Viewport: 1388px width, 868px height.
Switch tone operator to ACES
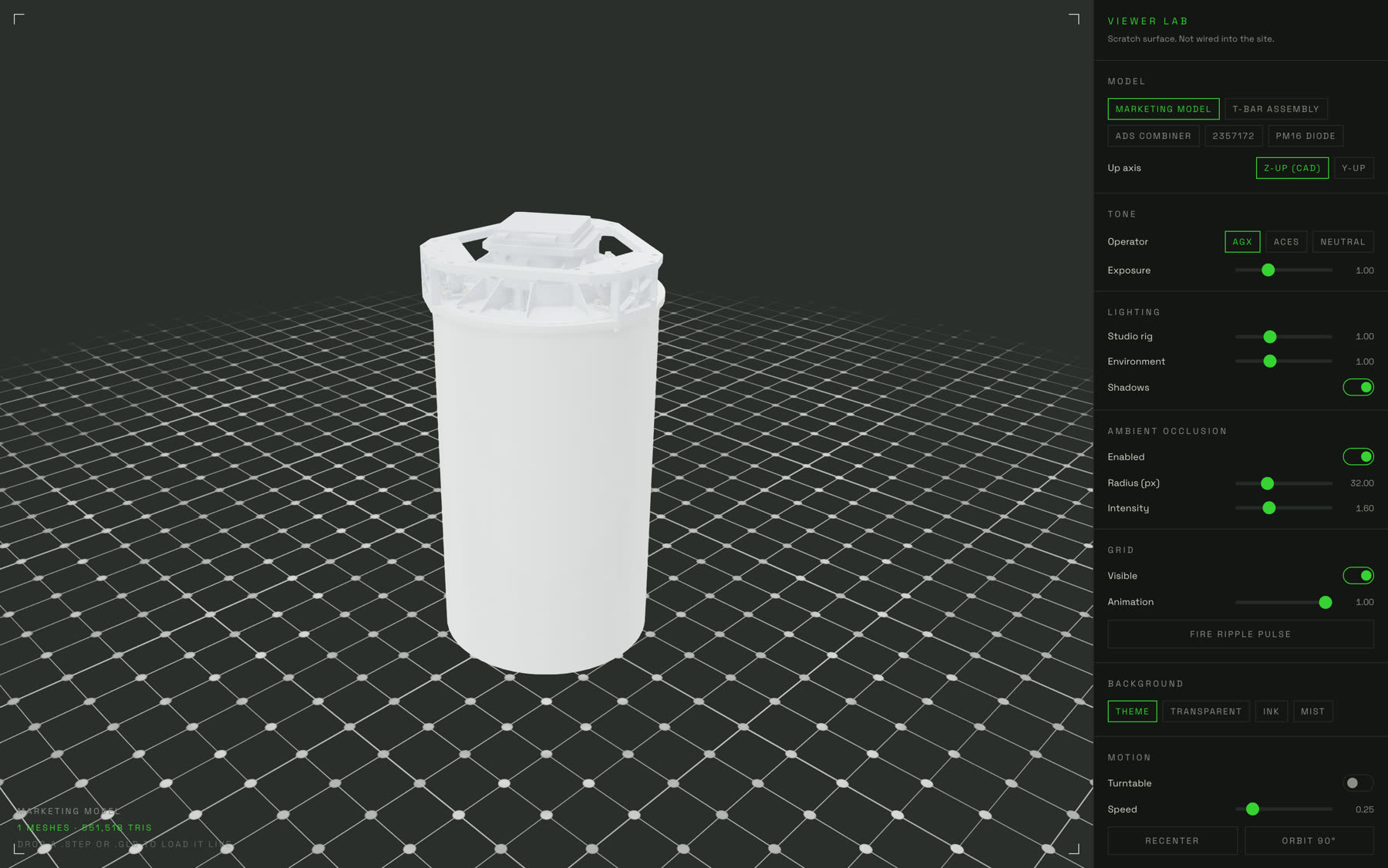(x=1286, y=242)
